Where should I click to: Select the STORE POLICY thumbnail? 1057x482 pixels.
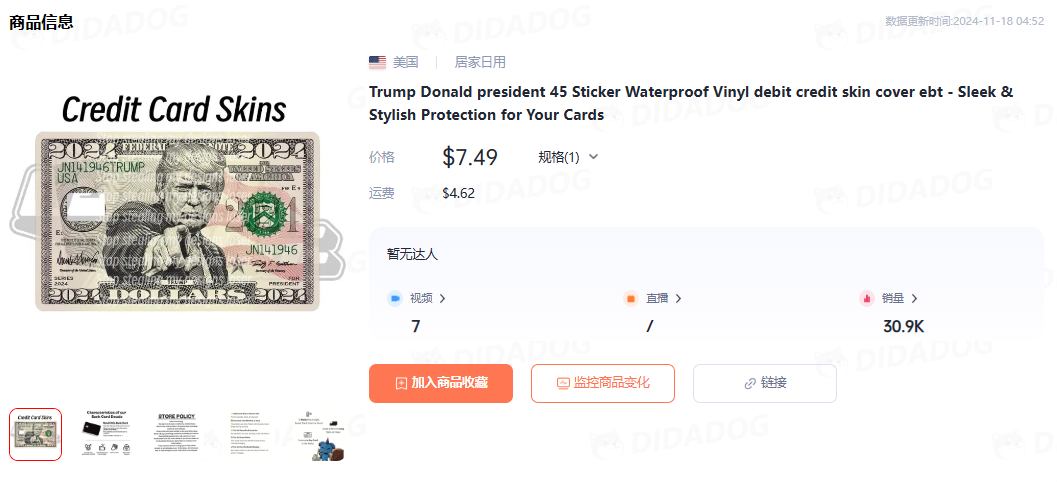[x=177, y=434]
